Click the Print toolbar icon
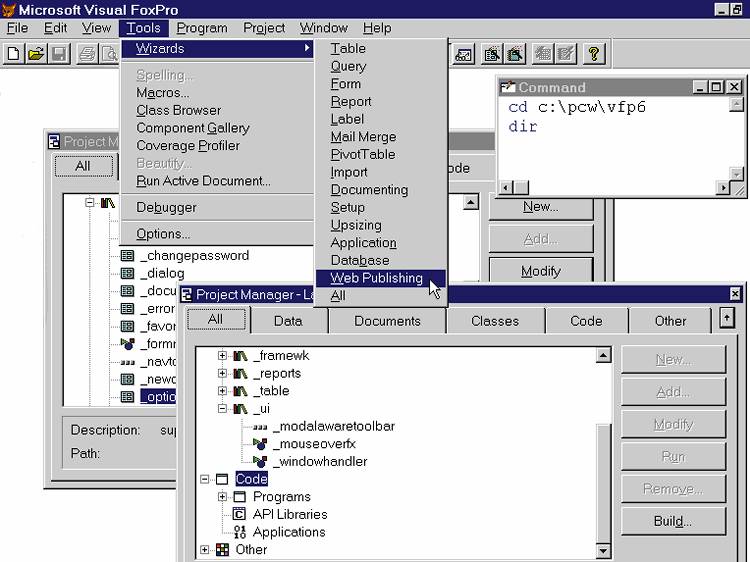750x562 pixels. click(87, 54)
